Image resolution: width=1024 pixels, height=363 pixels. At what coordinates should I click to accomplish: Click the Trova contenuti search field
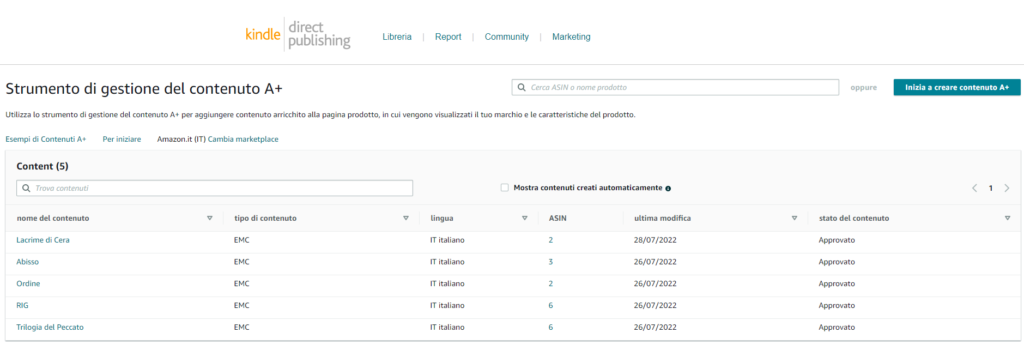(215, 188)
